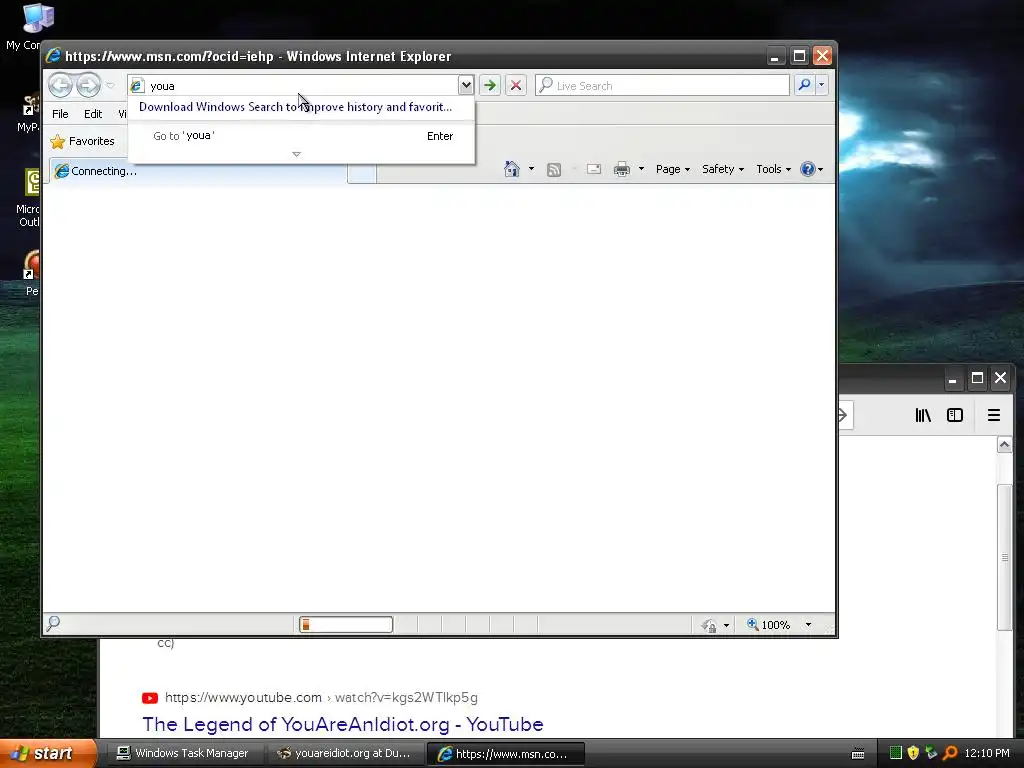The width and height of the screenshot is (1024, 768).
Task: Open the Tools menu
Action: click(x=773, y=169)
